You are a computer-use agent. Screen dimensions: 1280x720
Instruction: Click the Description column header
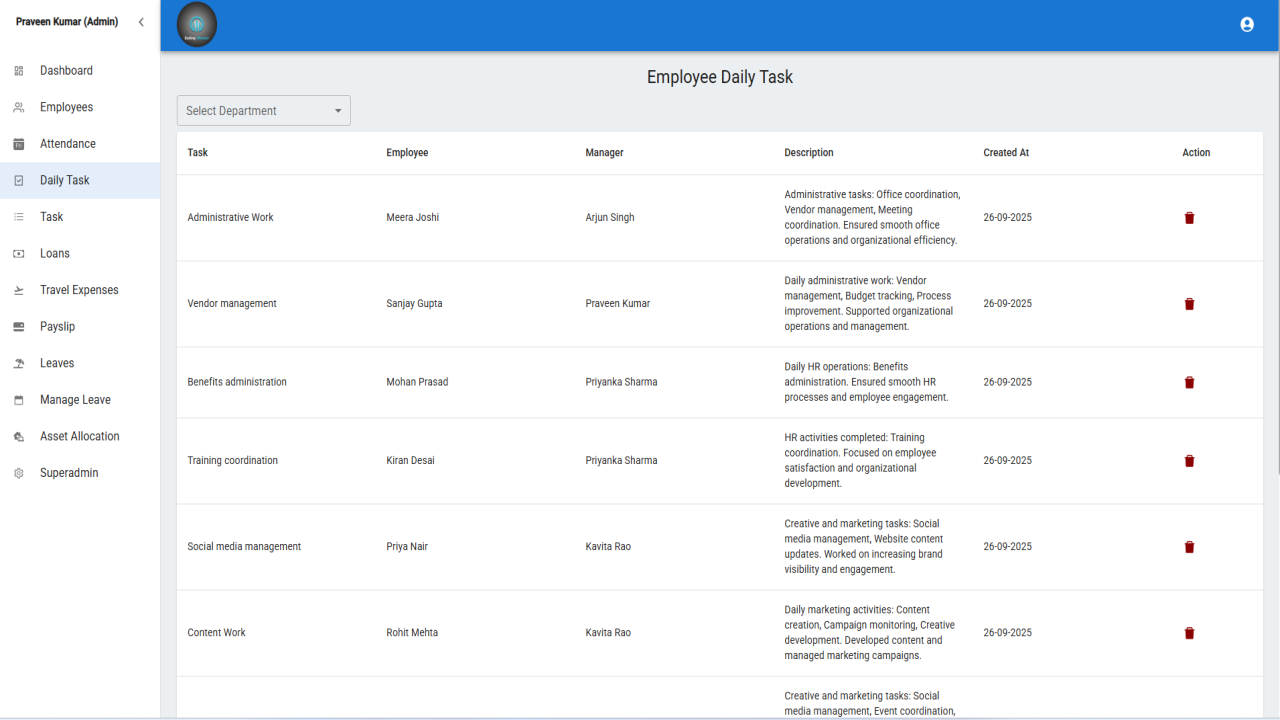point(809,153)
